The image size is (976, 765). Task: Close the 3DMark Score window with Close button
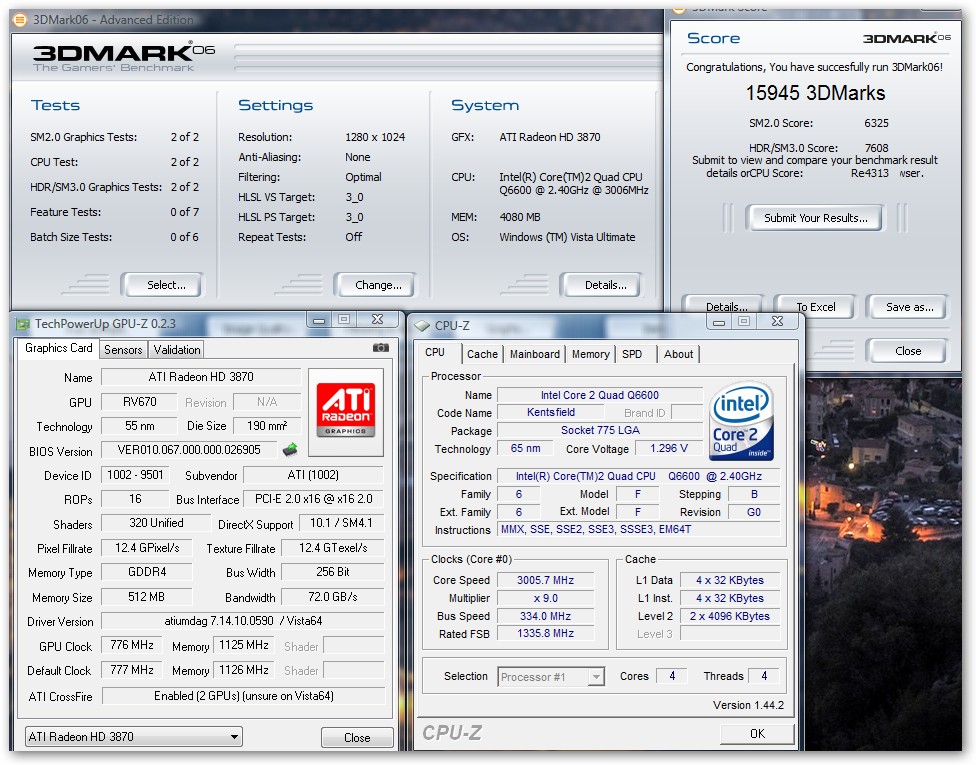coord(908,351)
